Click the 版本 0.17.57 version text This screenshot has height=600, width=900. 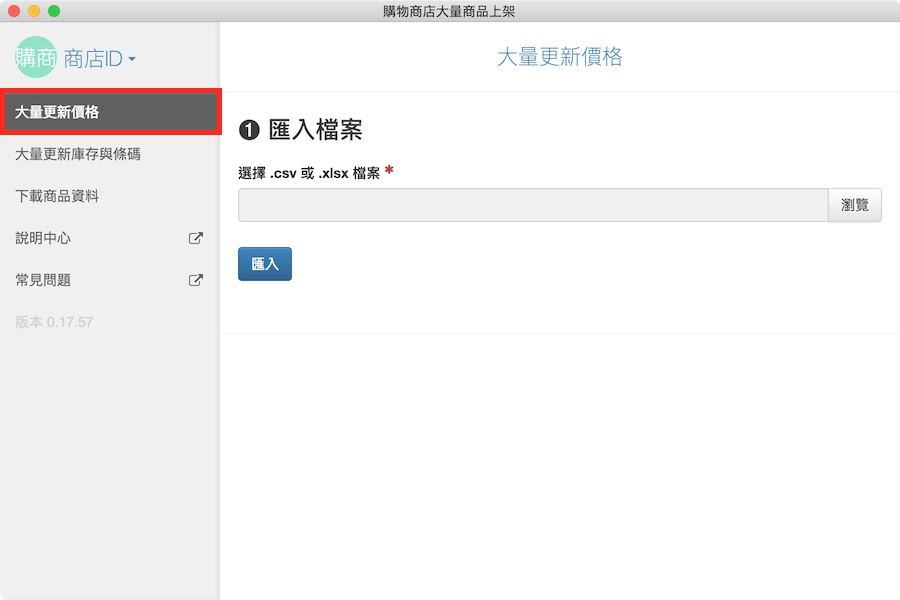54,322
